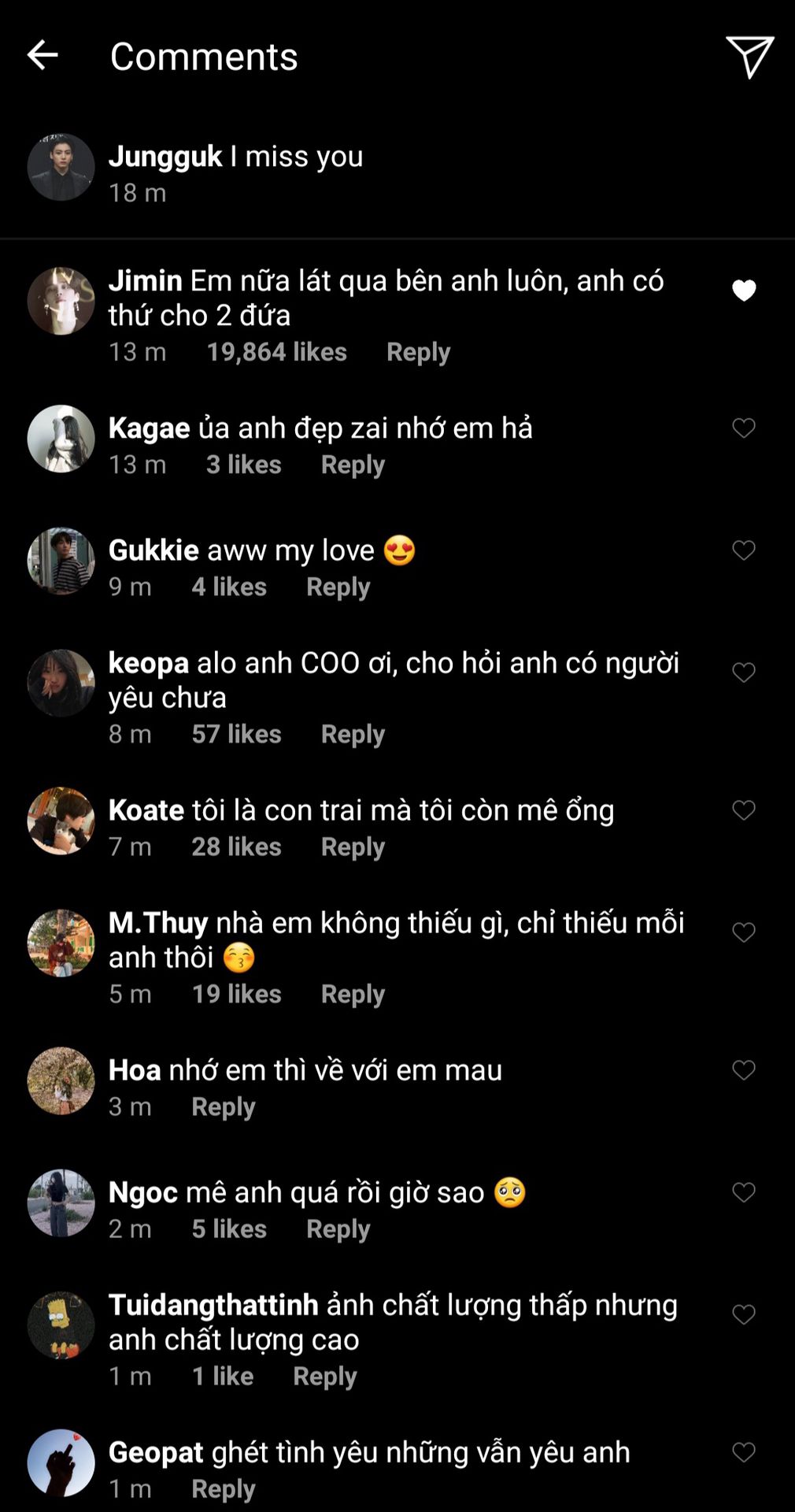Tap the heart on keopa's comment
The height and width of the screenshot is (1512, 795).
tap(744, 672)
